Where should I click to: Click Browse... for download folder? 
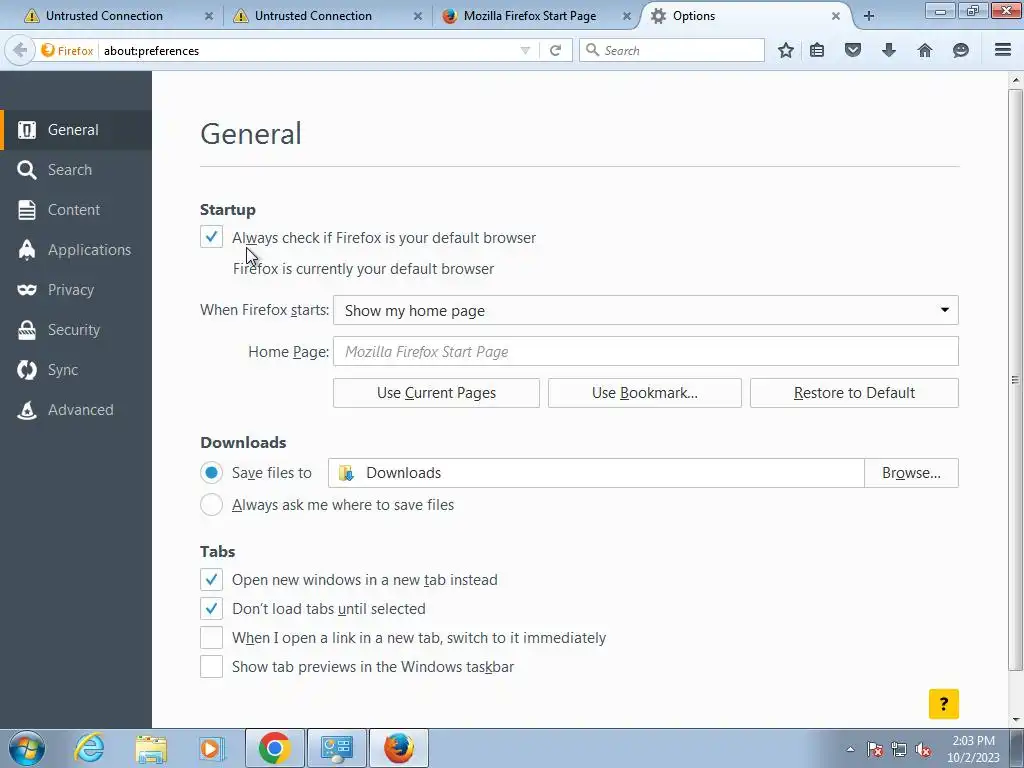(x=911, y=473)
